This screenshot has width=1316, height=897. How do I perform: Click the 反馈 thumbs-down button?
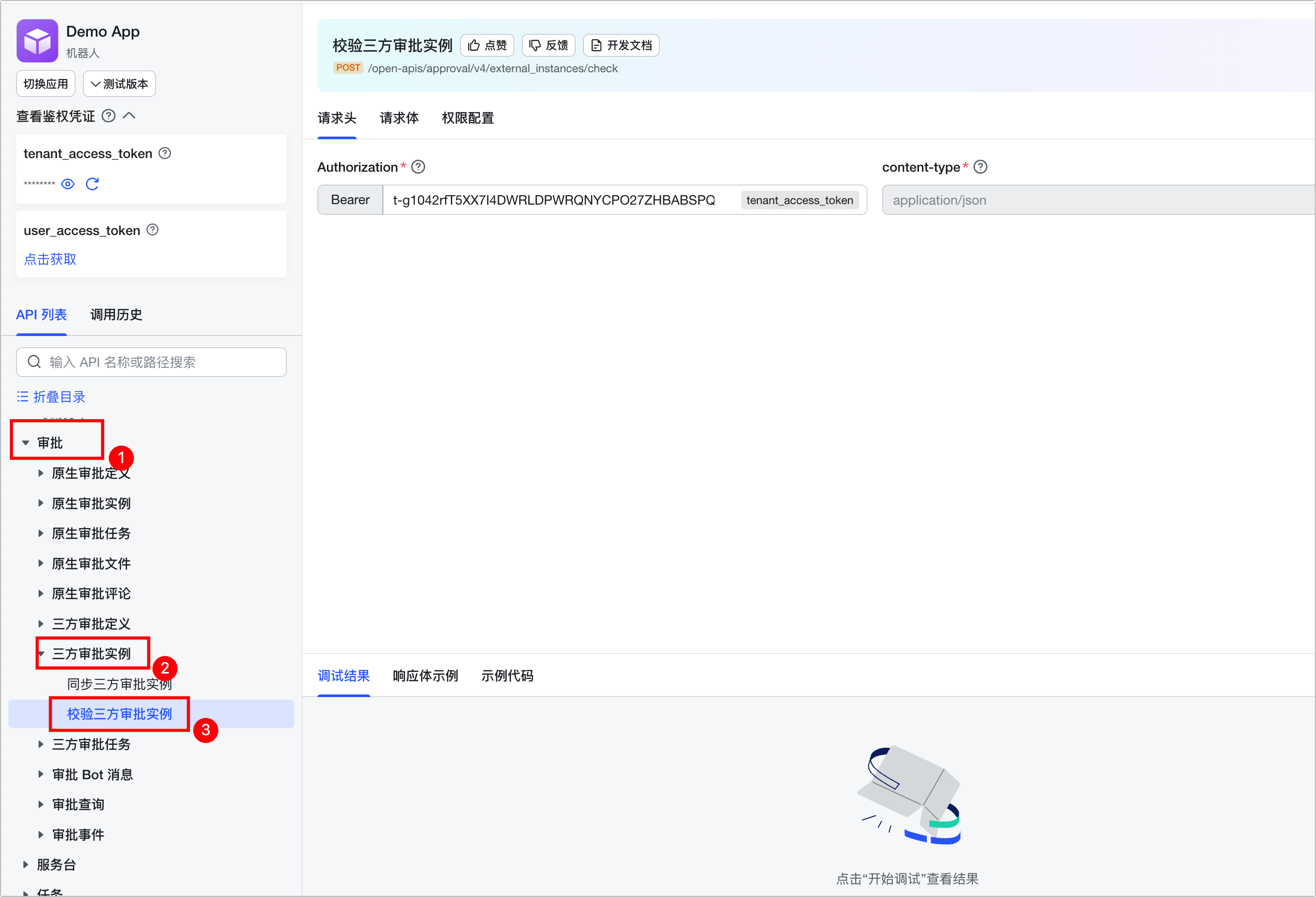(548, 46)
